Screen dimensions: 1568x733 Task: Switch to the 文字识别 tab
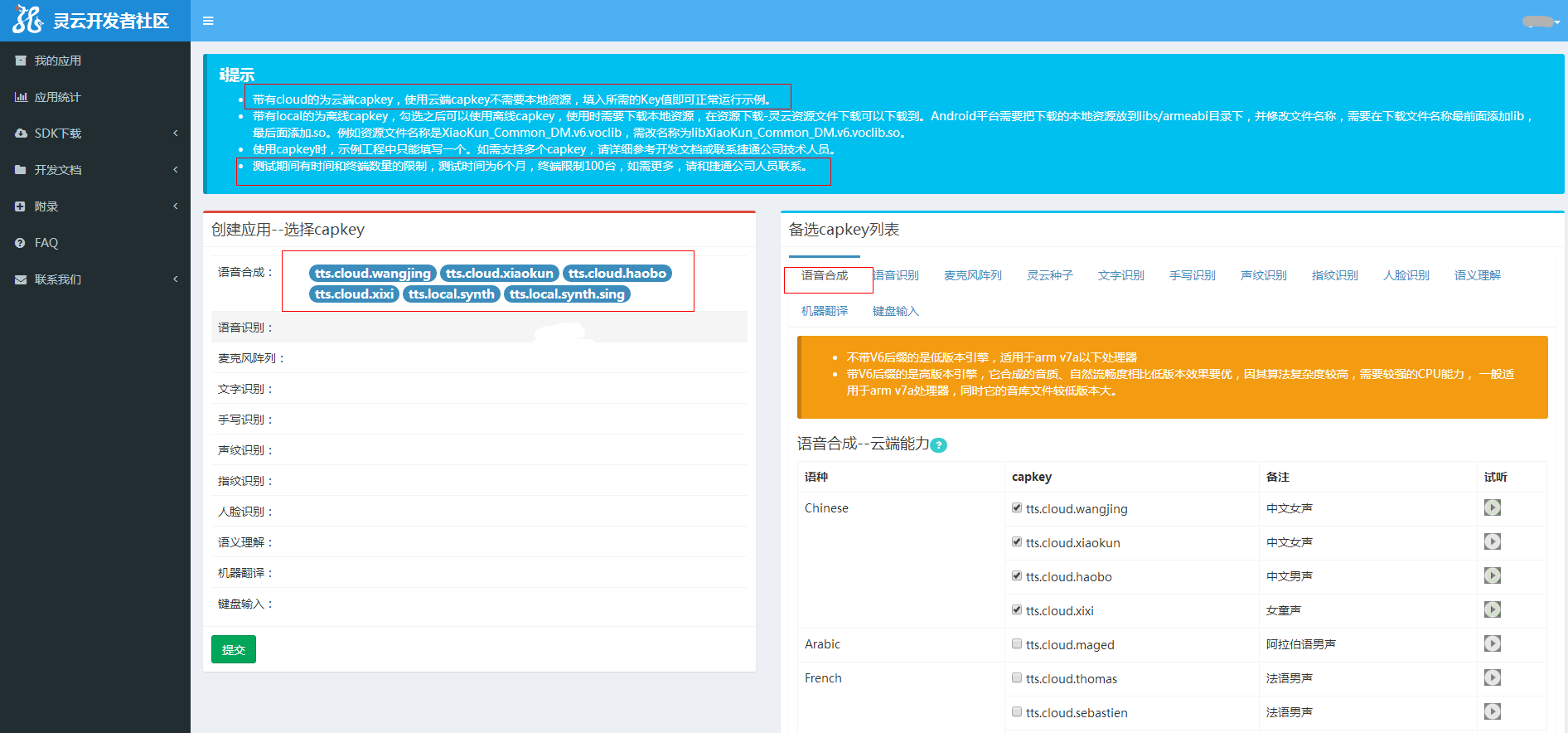tap(1121, 275)
